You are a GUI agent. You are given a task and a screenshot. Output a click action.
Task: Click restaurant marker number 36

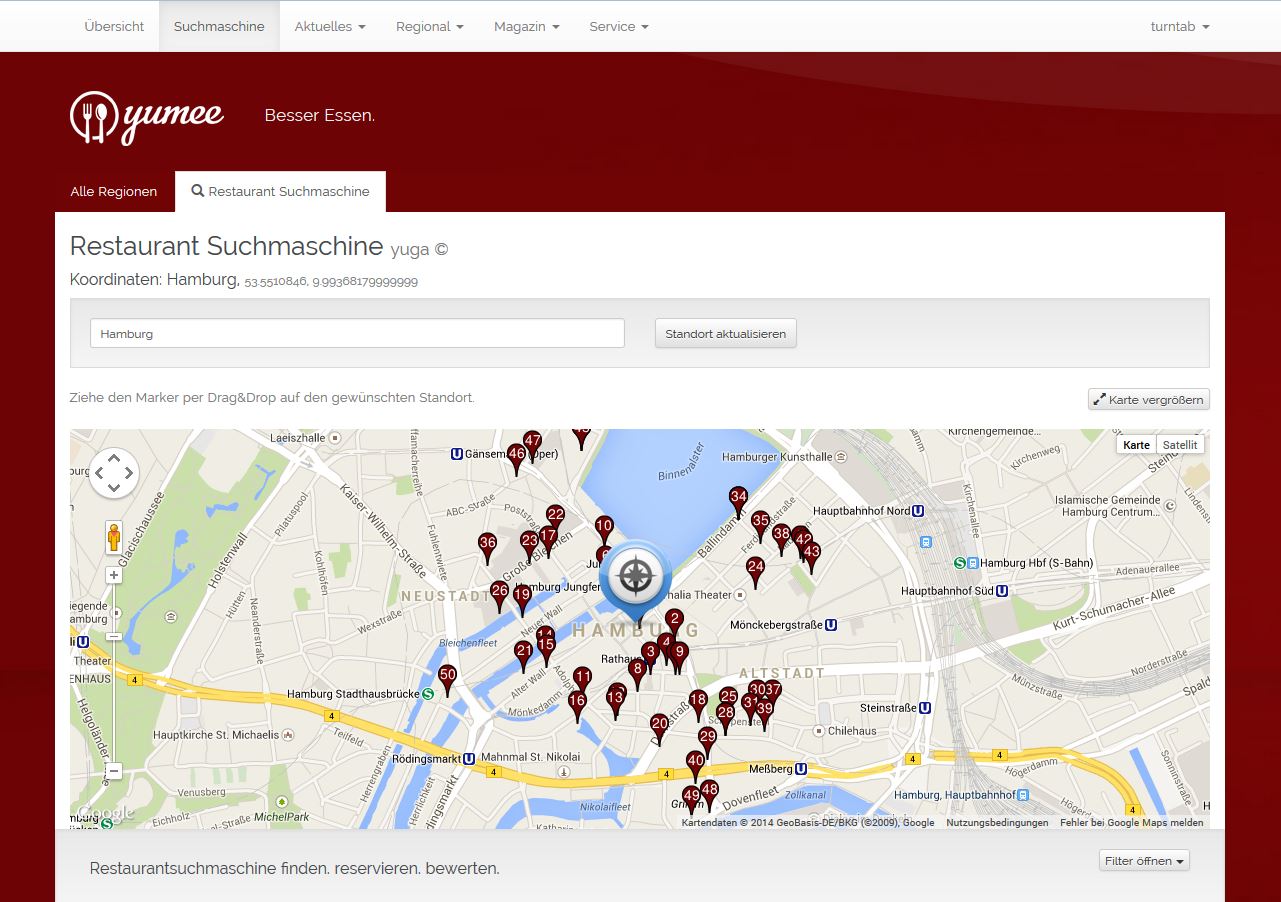pyautogui.click(x=487, y=549)
